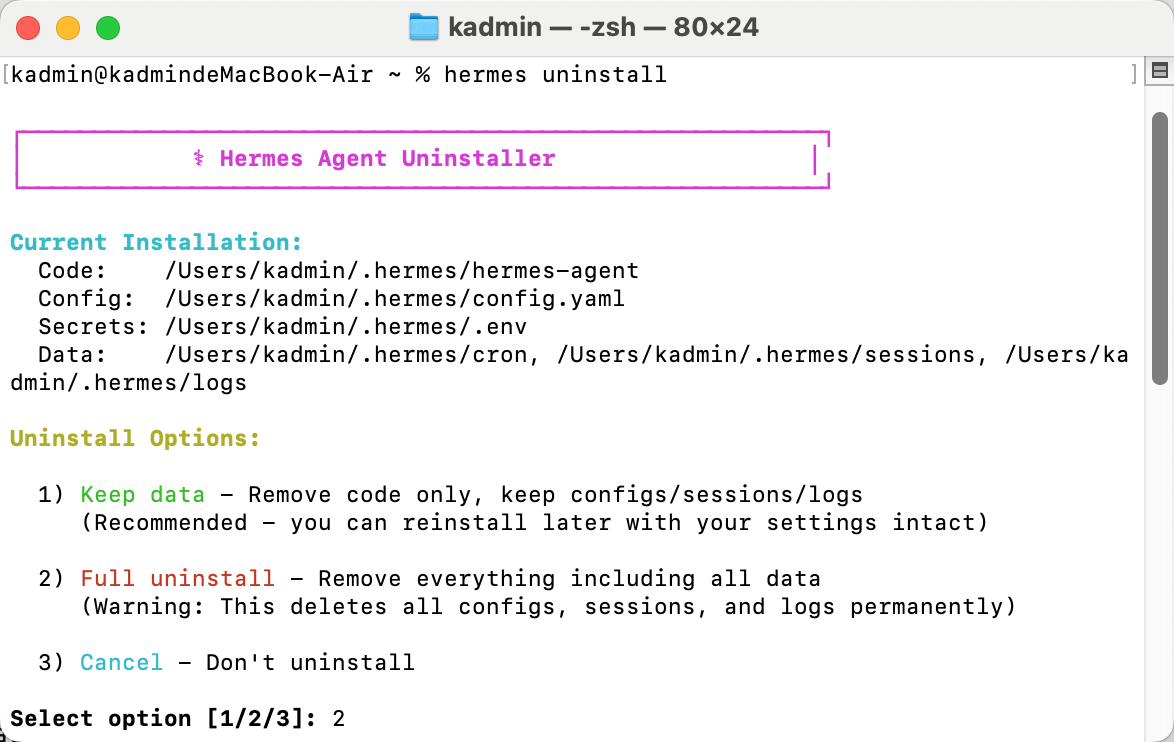1174x742 pixels.
Task: Click the red close window button
Action: pos(28,28)
